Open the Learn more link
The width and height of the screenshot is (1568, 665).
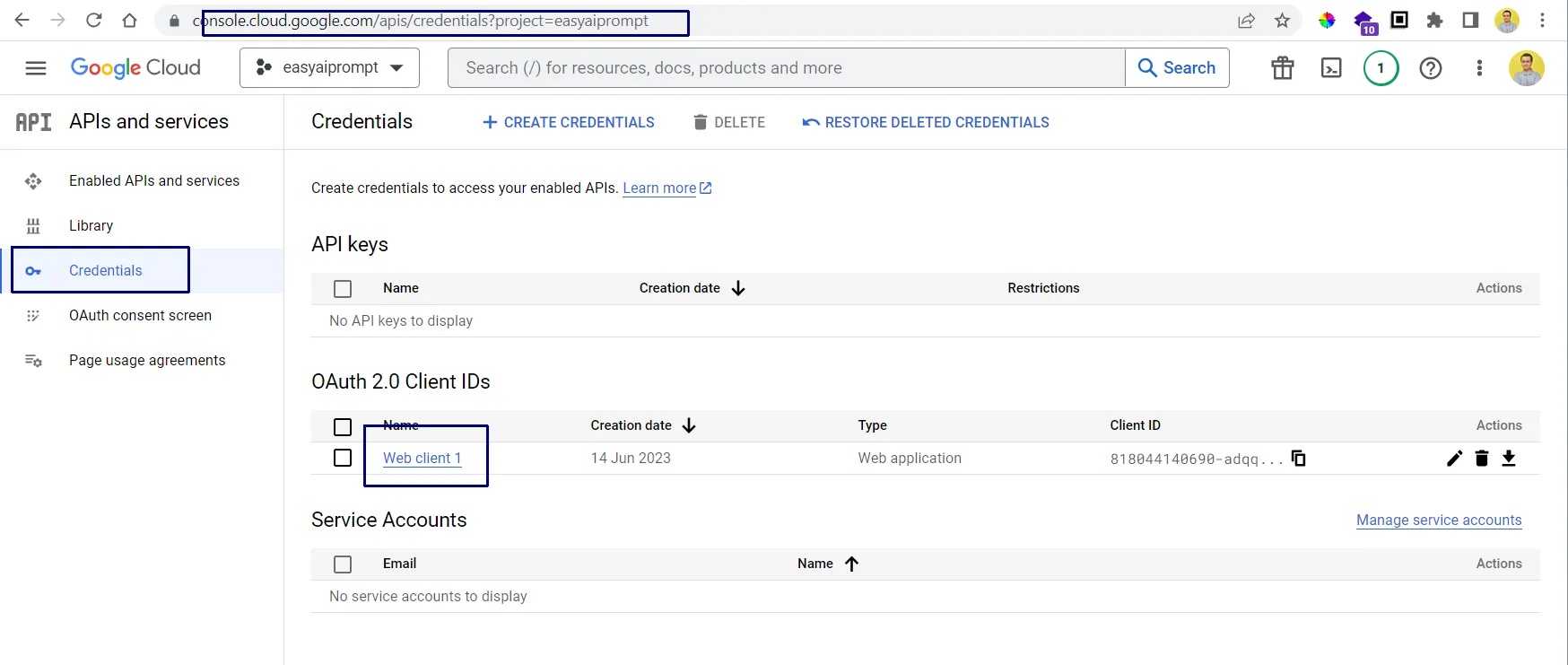click(x=667, y=188)
